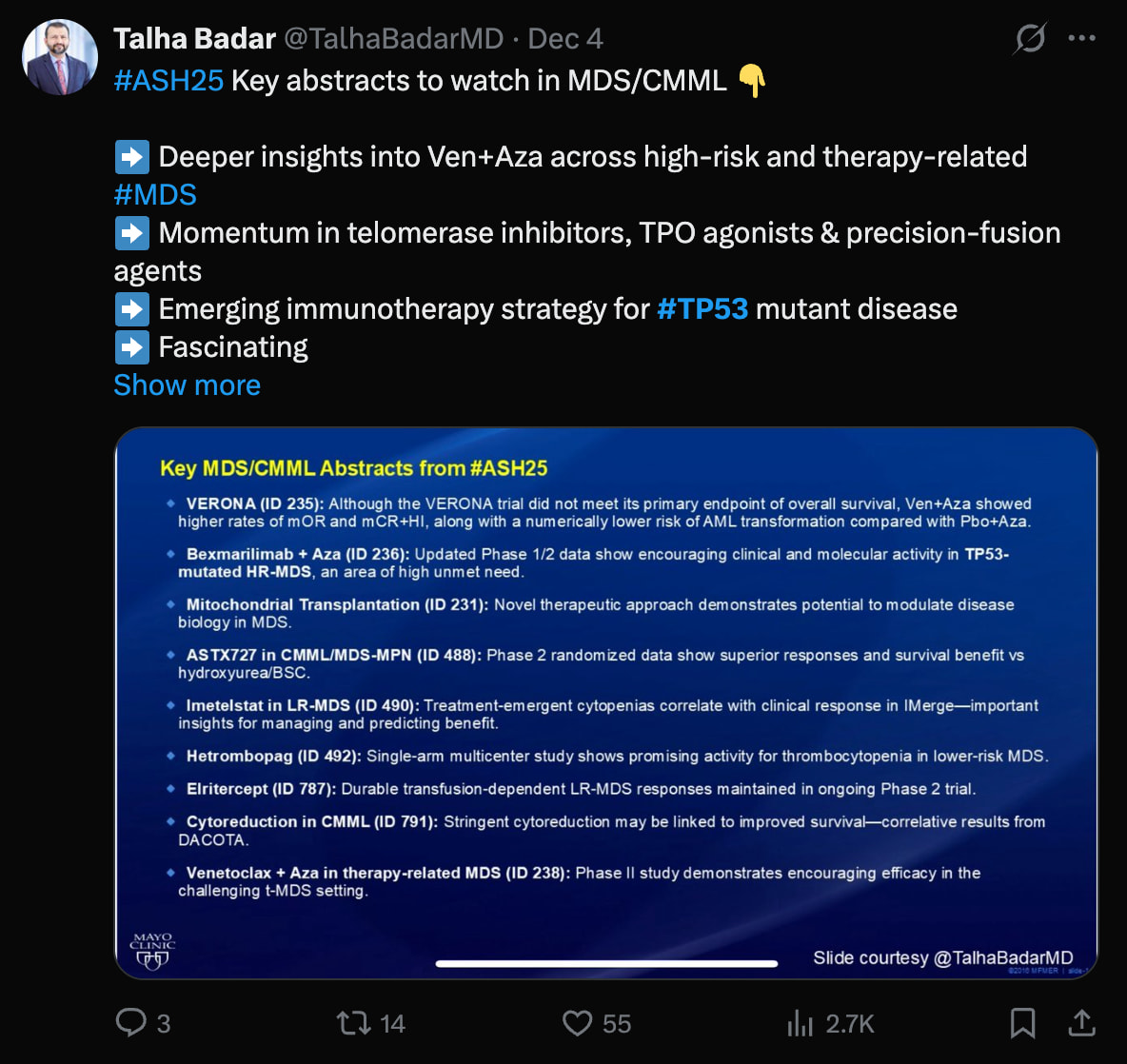The width and height of the screenshot is (1127, 1064).
Task: Click the 55 likes count
Action: click(617, 1024)
